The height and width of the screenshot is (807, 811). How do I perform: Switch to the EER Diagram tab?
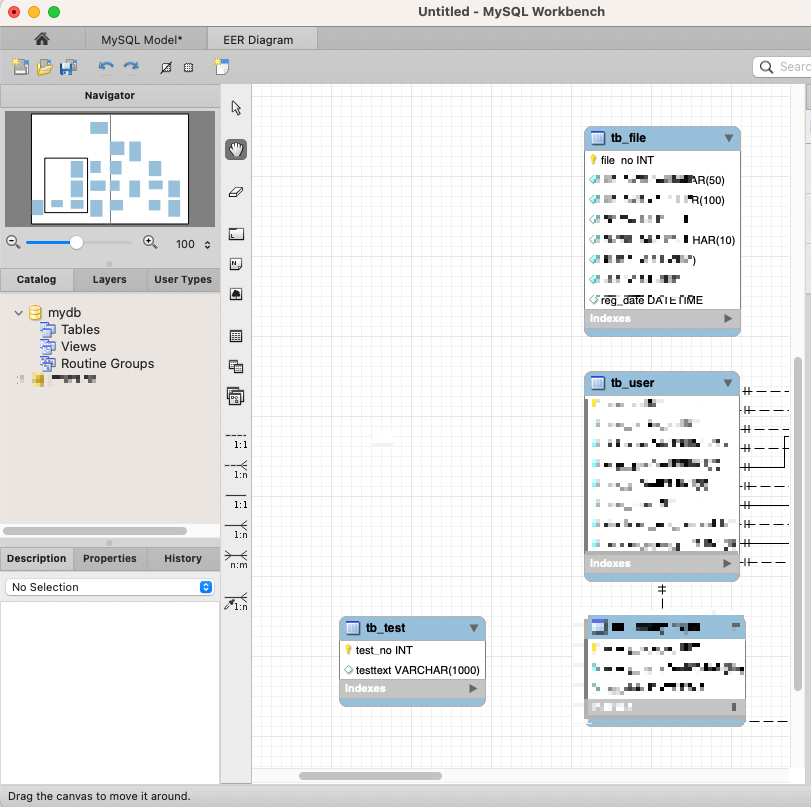pos(259,40)
